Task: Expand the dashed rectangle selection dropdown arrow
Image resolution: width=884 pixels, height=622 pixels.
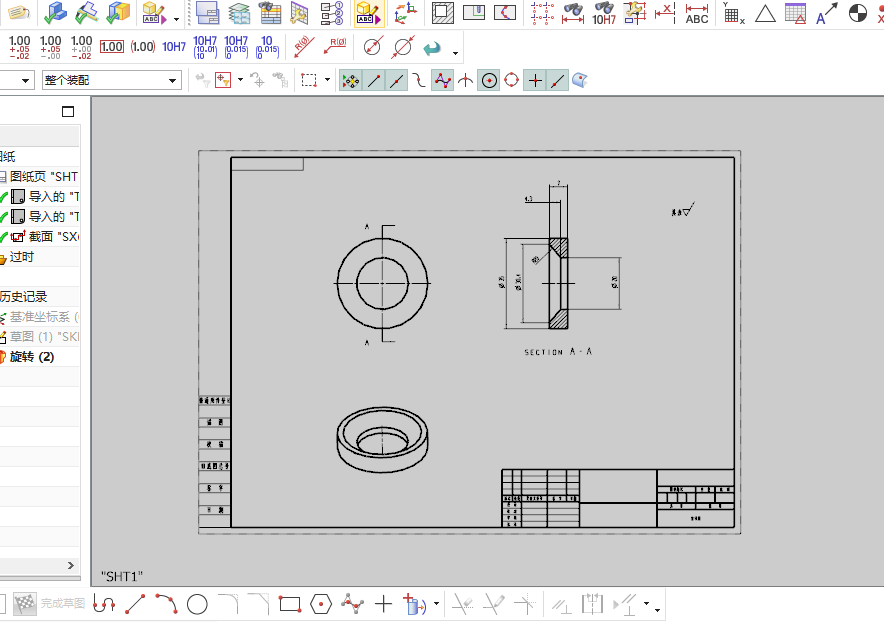Action: 327,80
